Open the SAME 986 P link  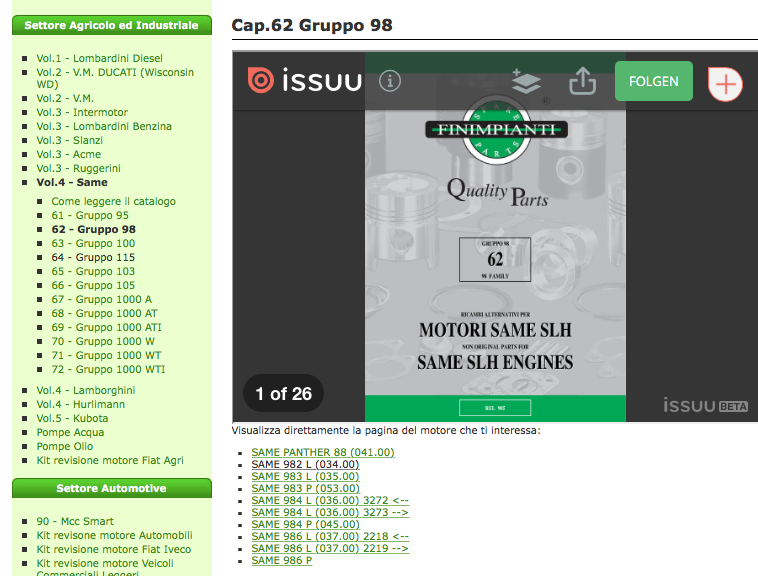pyautogui.click(x=281, y=560)
